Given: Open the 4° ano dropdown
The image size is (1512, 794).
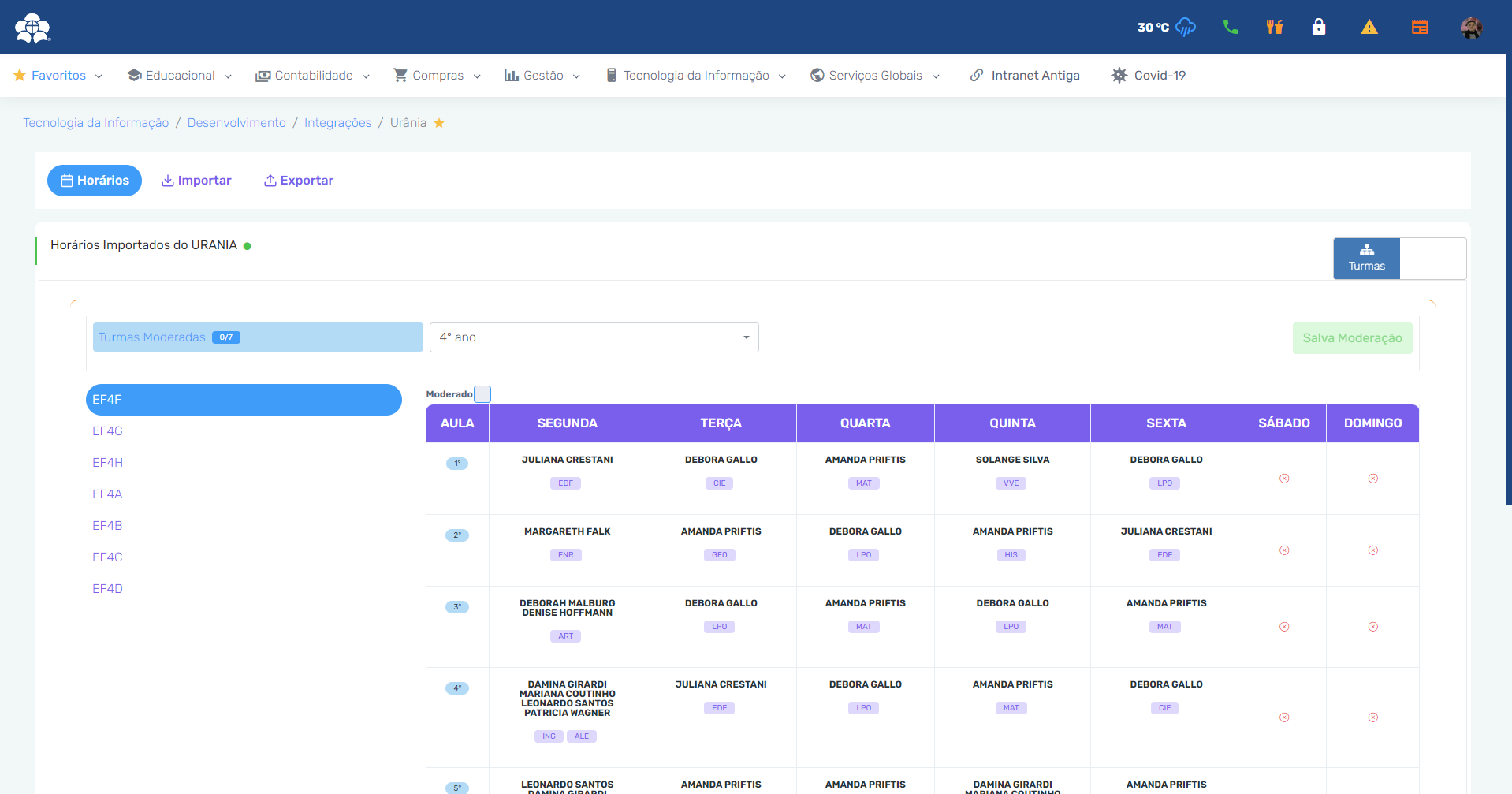Looking at the screenshot, I should (x=594, y=337).
